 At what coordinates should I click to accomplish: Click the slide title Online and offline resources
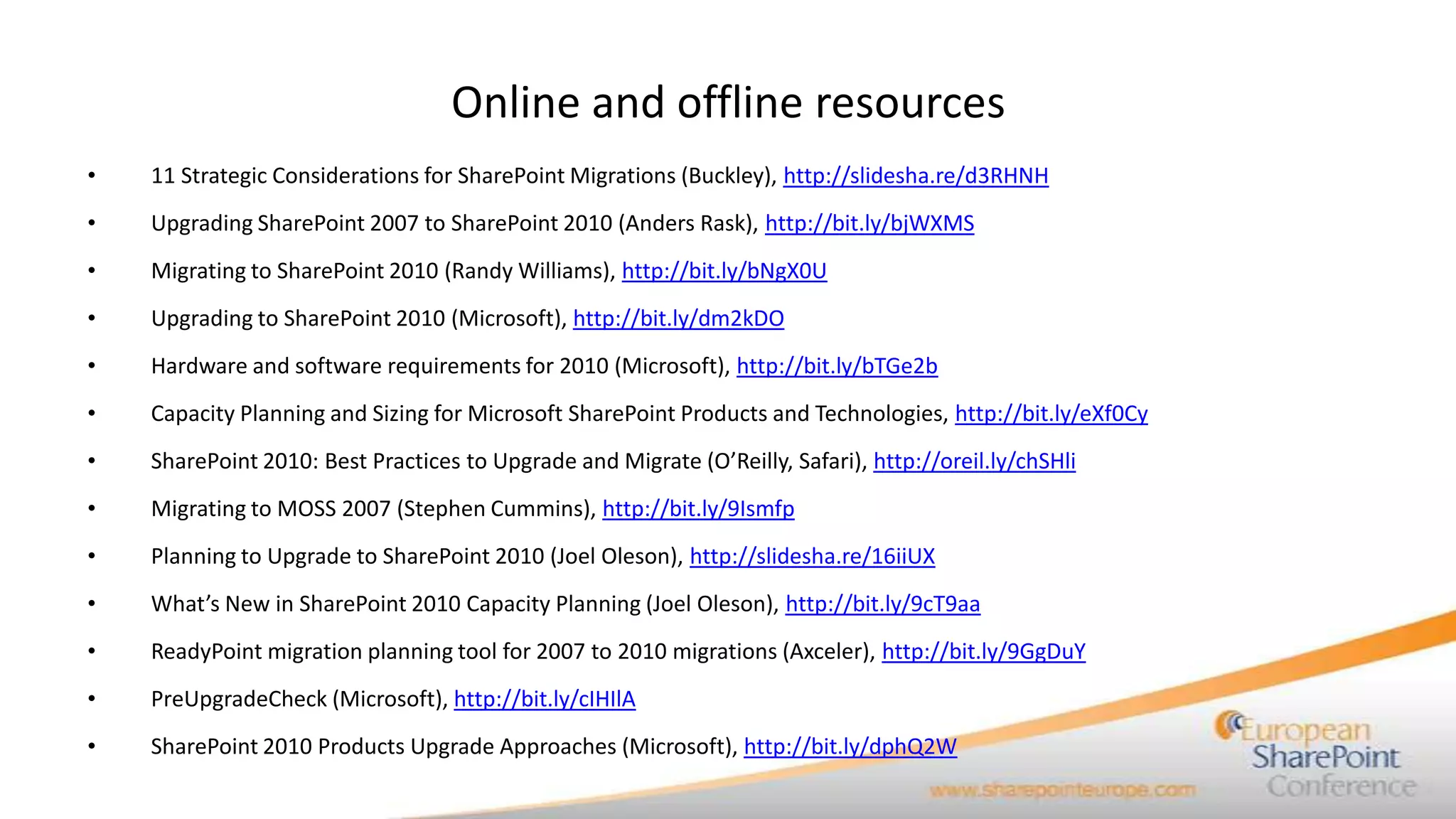pyautogui.click(x=728, y=102)
